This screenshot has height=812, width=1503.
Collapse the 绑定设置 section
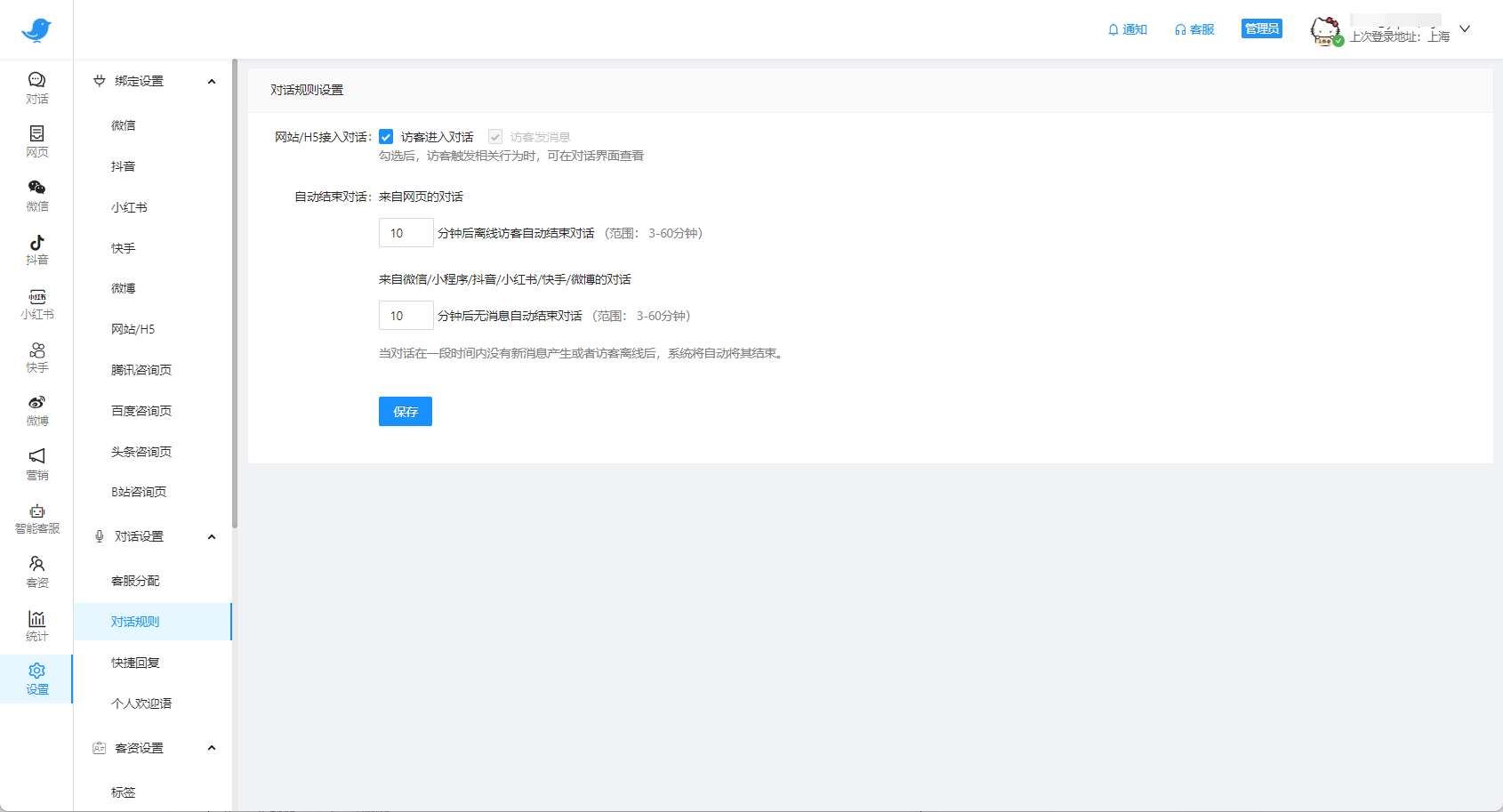[212, 82]
